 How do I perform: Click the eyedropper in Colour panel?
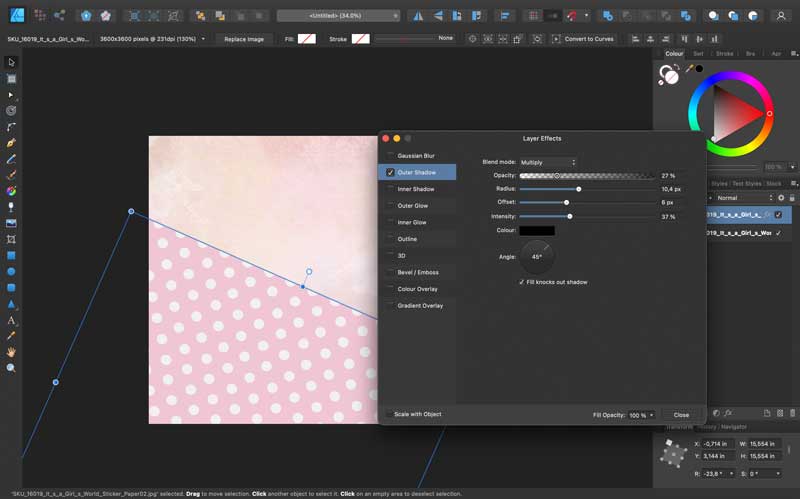click(689, 68)
